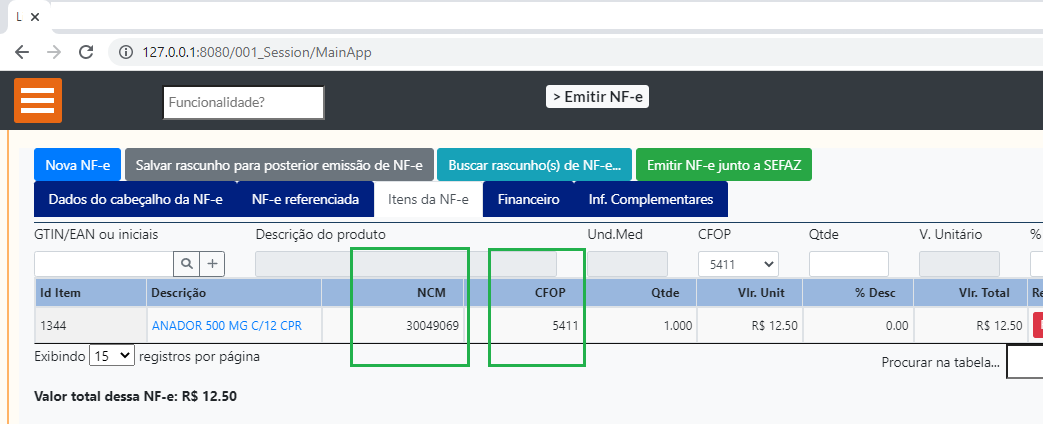Expand the CFOP dropdown showing 5411
The width and height of the screenshot is (1043, 424).
737,264
